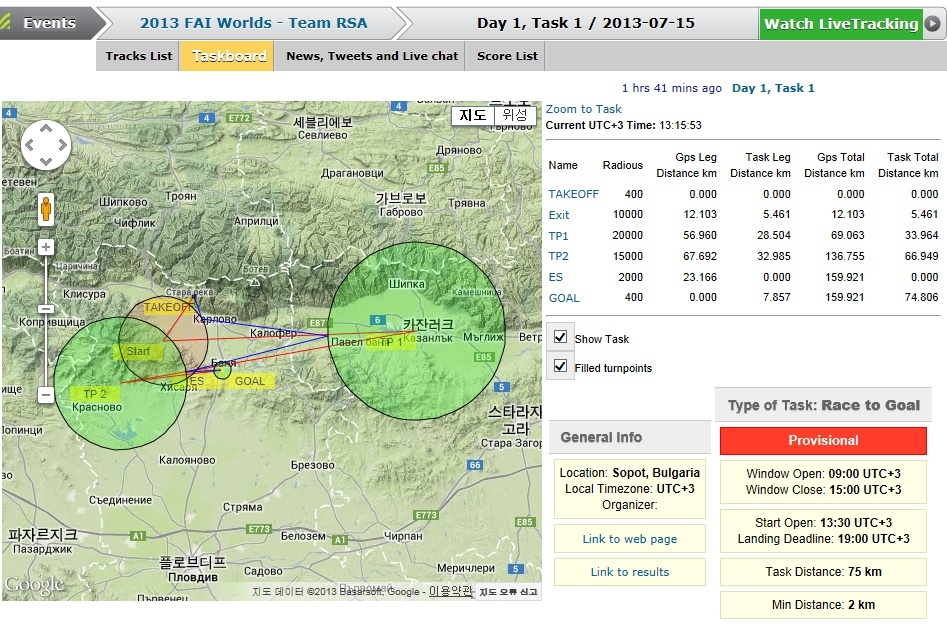Click the TP 2 marker on map
947x631 pixels.
pos(95,394)
